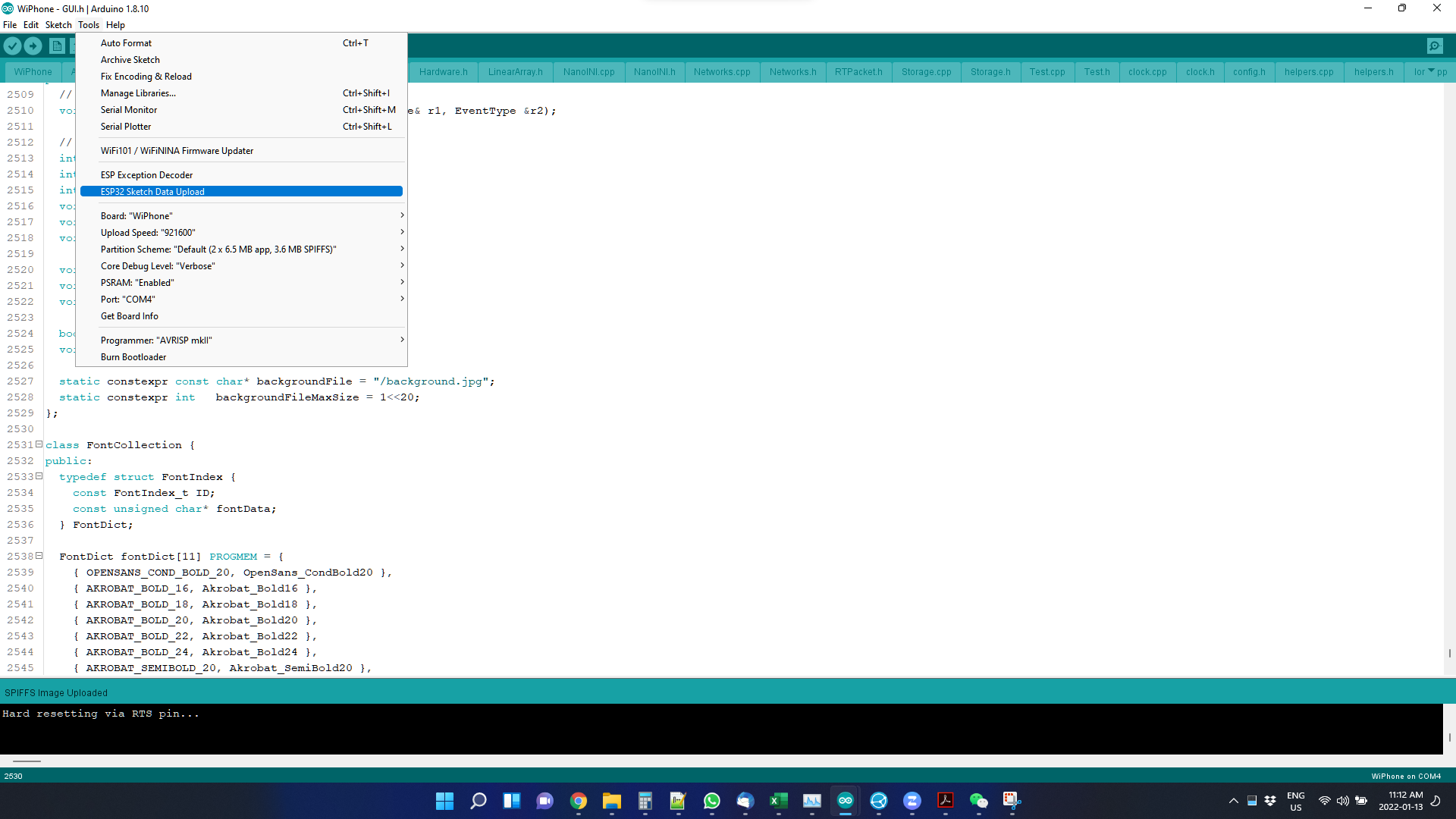Open Google Chrome from the taskbar
Image resolution: width=1456 pixels, height=819 pixels.
579,801
